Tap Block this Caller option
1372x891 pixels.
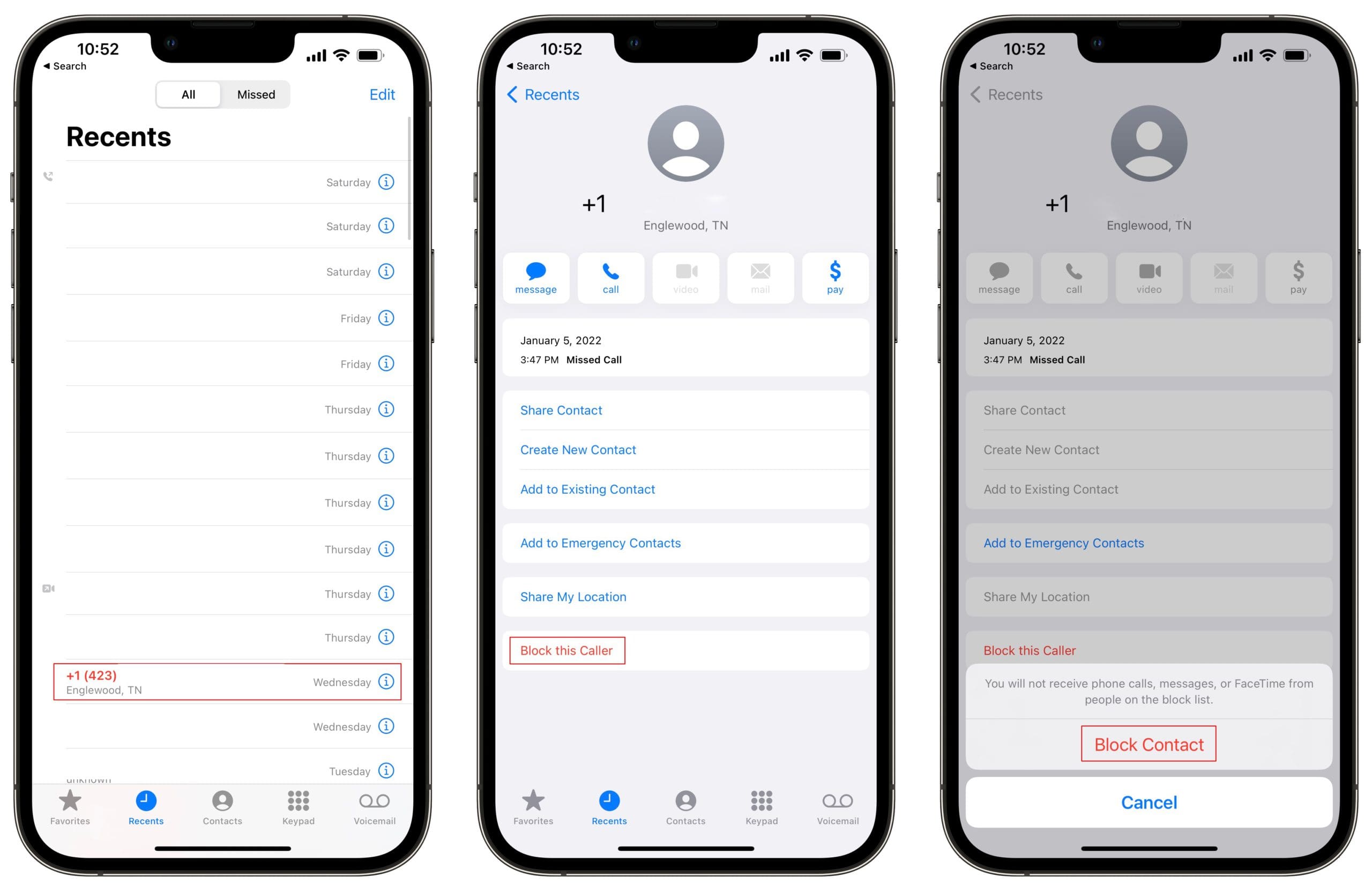pyautogui.click(x=565, y=651)
